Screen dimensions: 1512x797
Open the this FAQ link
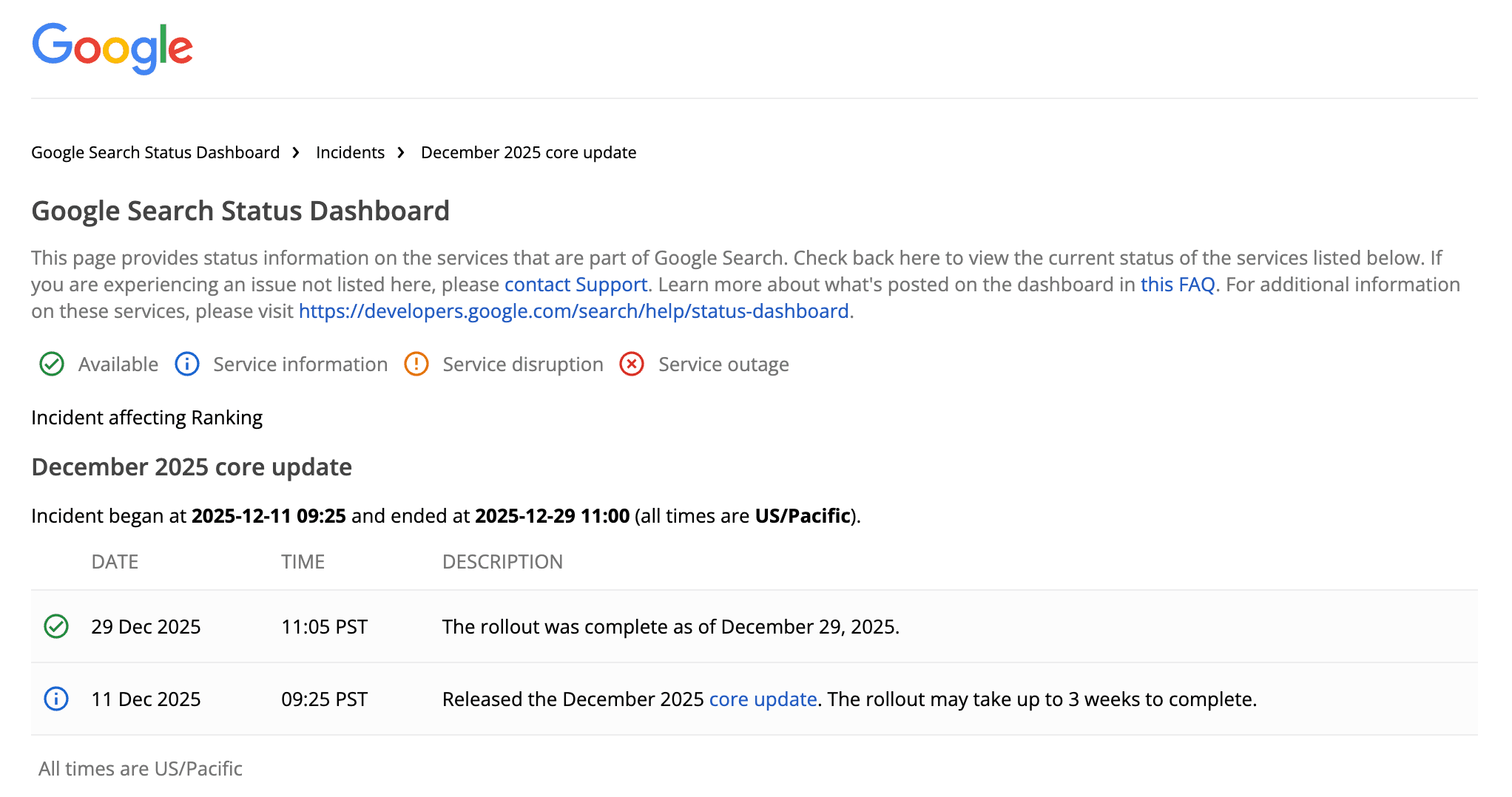(x=1178, y=284)
